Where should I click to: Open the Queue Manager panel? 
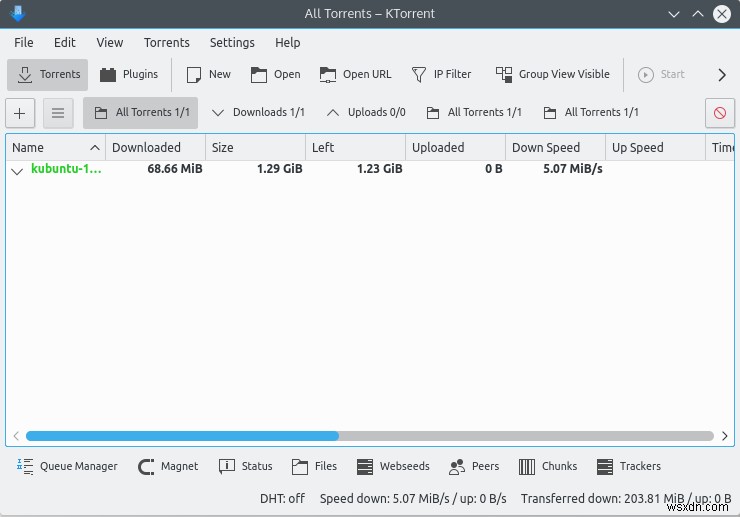coord(67,466)
